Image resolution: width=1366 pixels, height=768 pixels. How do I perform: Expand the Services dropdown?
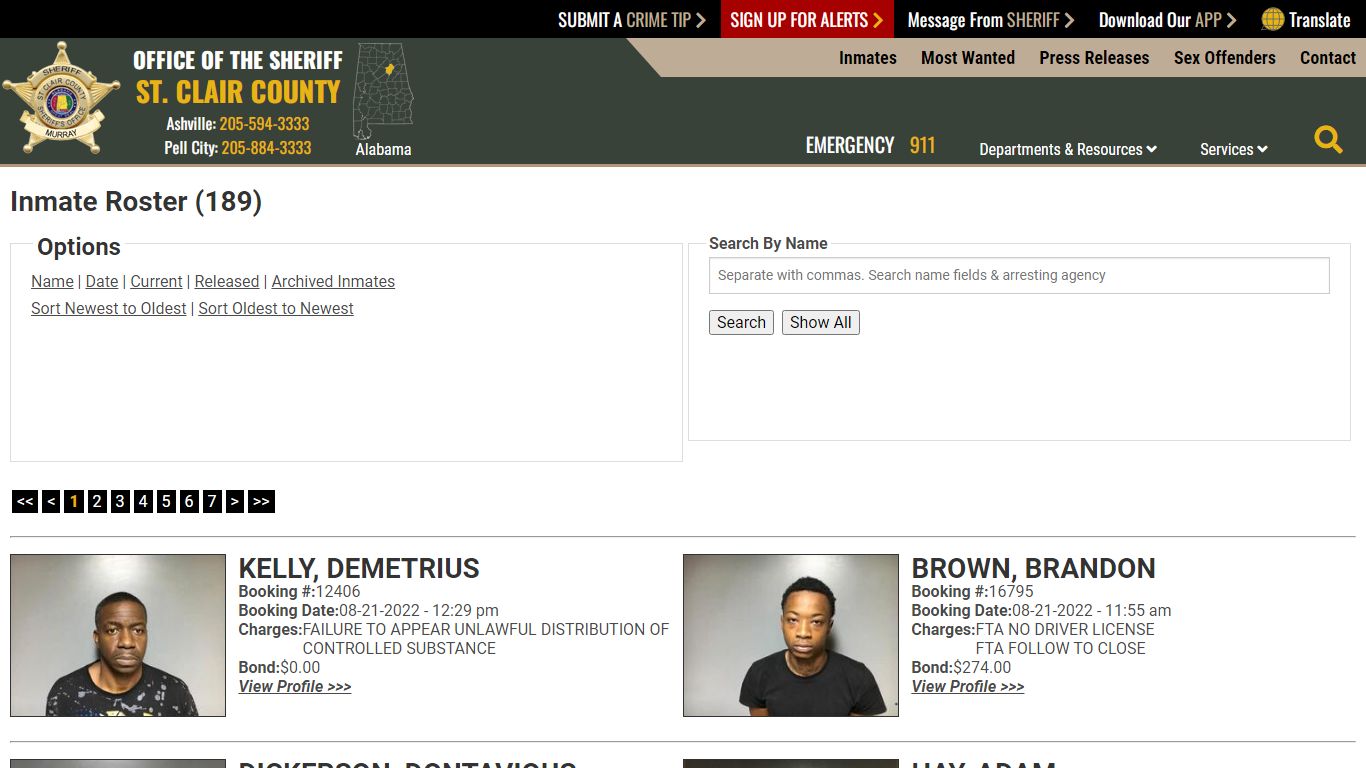click(x=1234, y=149)
